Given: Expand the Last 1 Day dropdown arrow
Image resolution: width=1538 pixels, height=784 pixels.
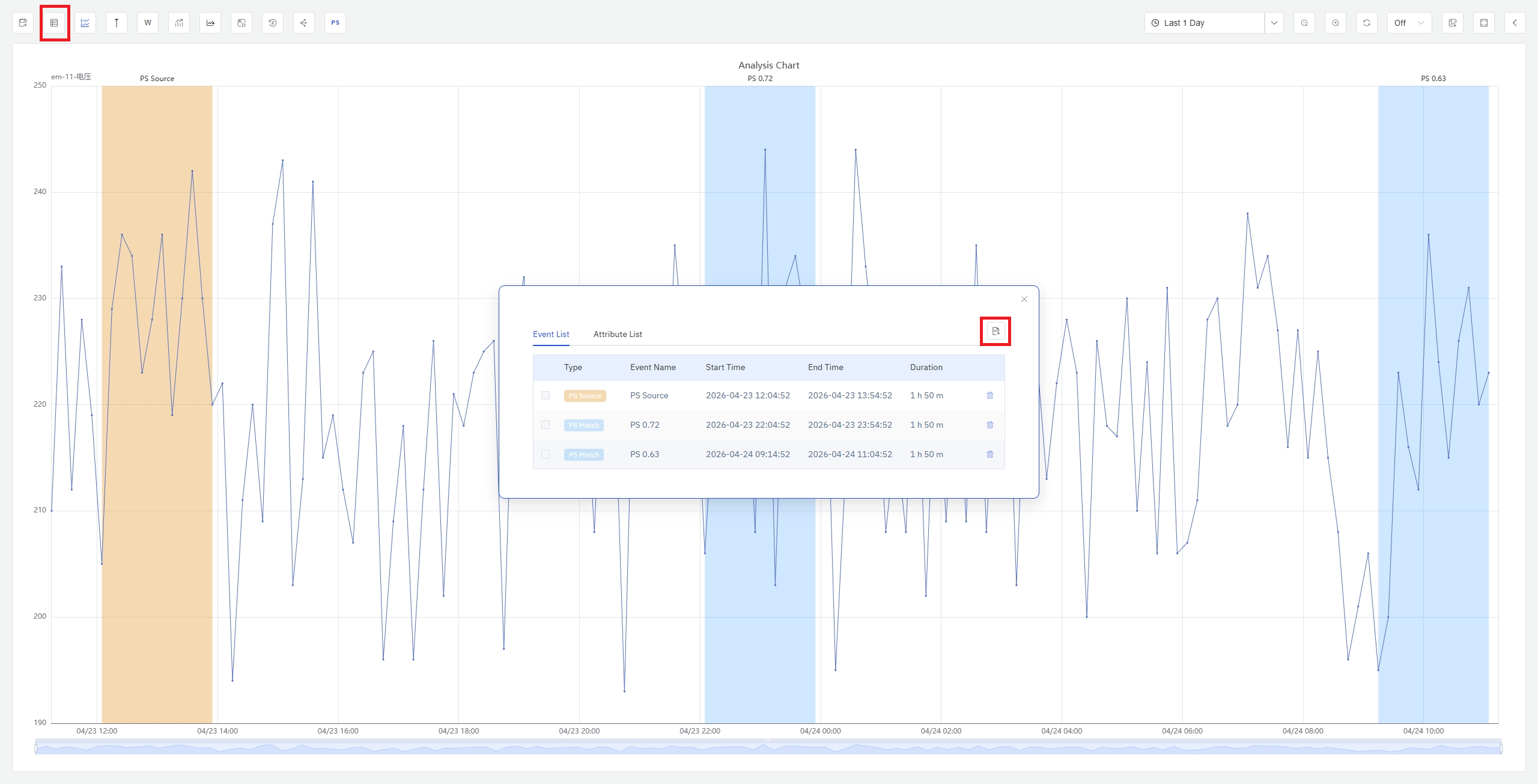Looking at the screenshot, I should pyautogui.click(x=1274, y=23).
